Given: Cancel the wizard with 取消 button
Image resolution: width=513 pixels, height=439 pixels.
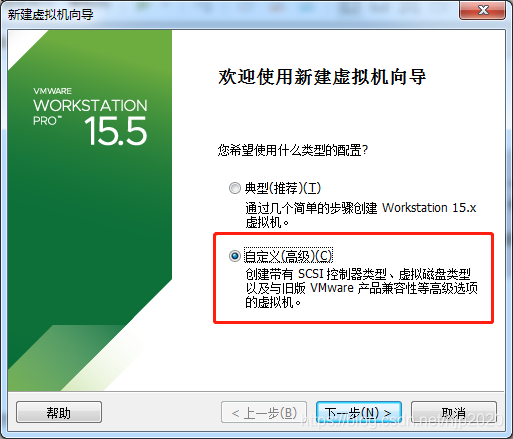Looking at the screenshot, I should [454, 412].
